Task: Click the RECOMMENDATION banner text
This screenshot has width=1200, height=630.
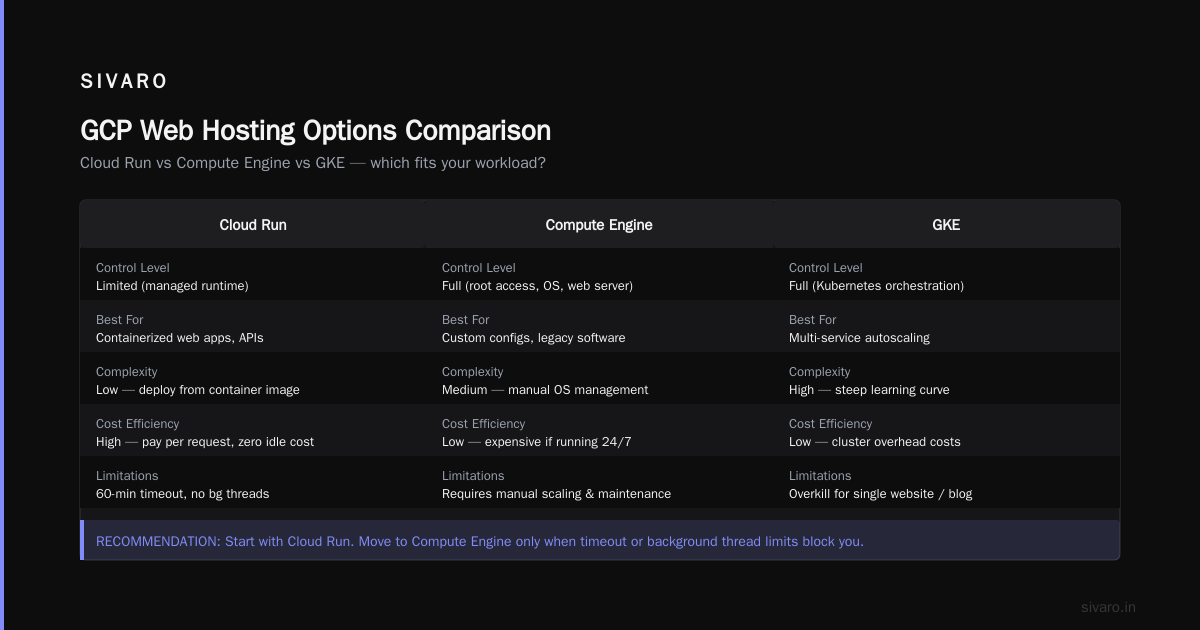Action: 480,541
